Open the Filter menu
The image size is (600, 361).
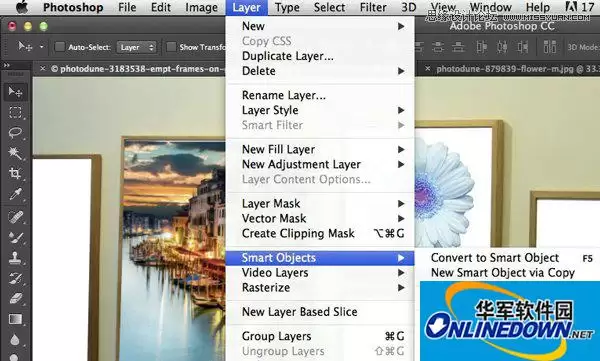[373, 7]
